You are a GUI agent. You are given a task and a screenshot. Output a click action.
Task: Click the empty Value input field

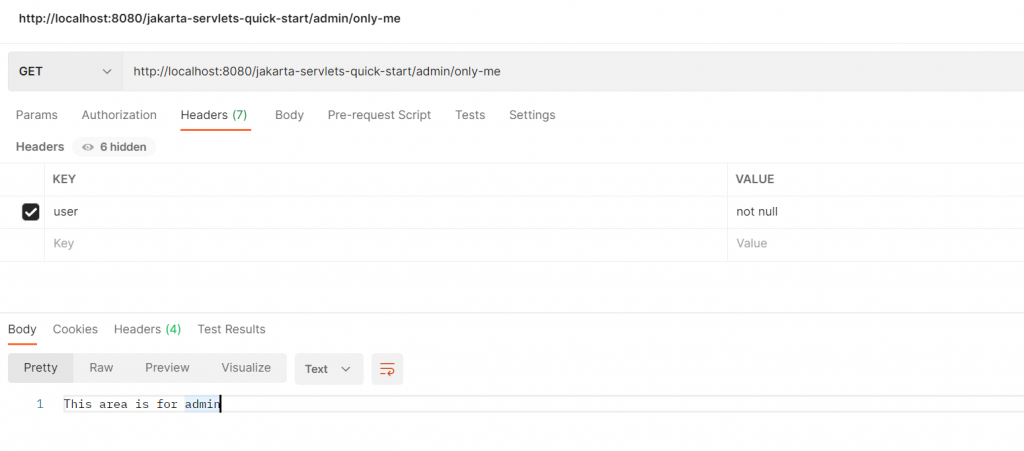875,244
